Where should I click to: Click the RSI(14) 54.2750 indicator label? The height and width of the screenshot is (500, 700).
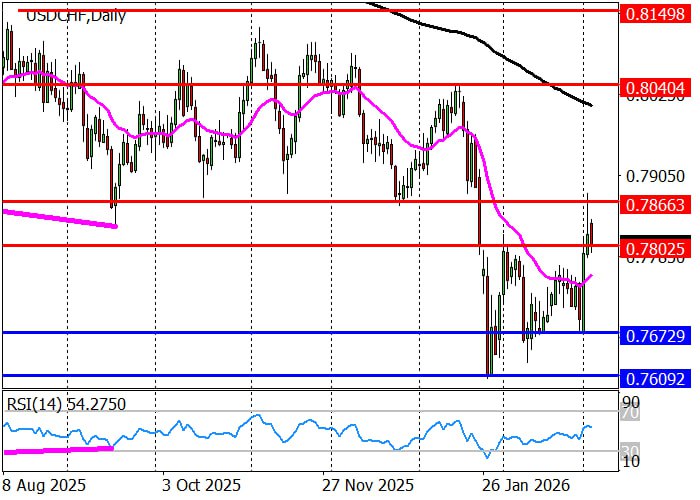(x=66, y=402)
